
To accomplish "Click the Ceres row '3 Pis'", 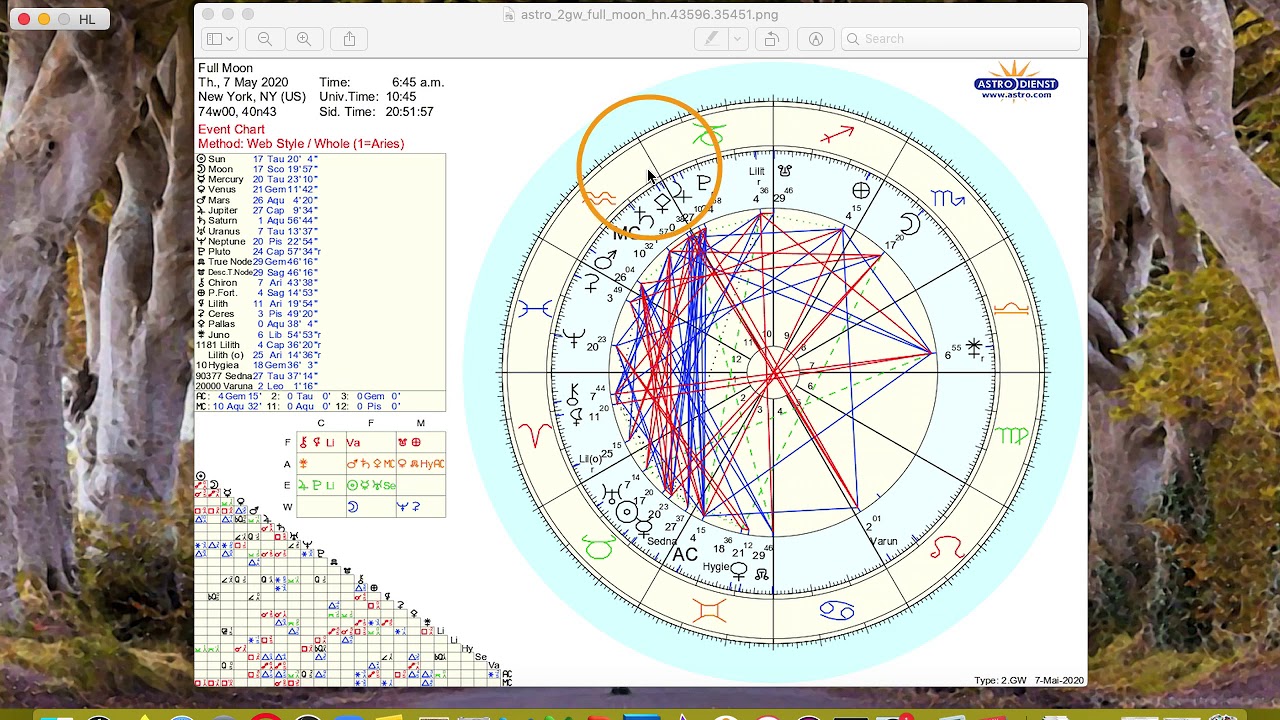I will [x=257, y=314].
